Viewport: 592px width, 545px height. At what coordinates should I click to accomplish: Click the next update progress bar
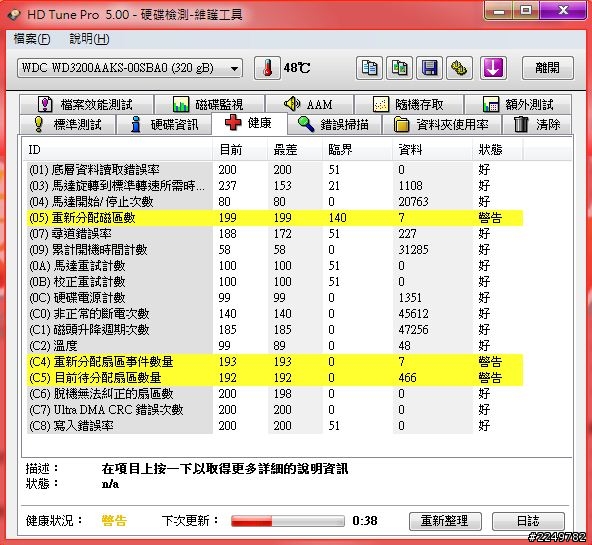coord(288,521)
